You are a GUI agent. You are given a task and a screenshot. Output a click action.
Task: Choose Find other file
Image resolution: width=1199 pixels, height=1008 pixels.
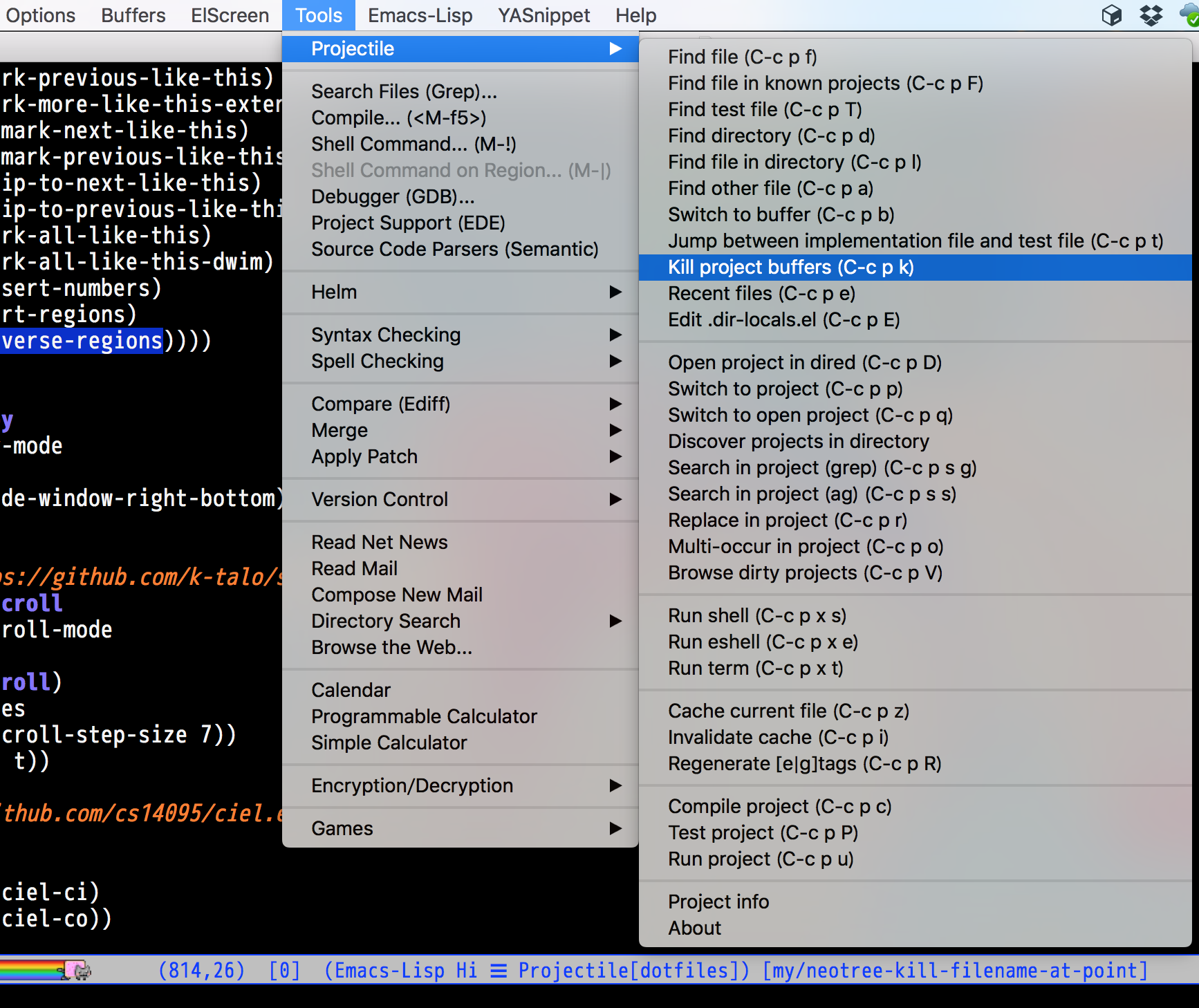[x=915, y=188]
